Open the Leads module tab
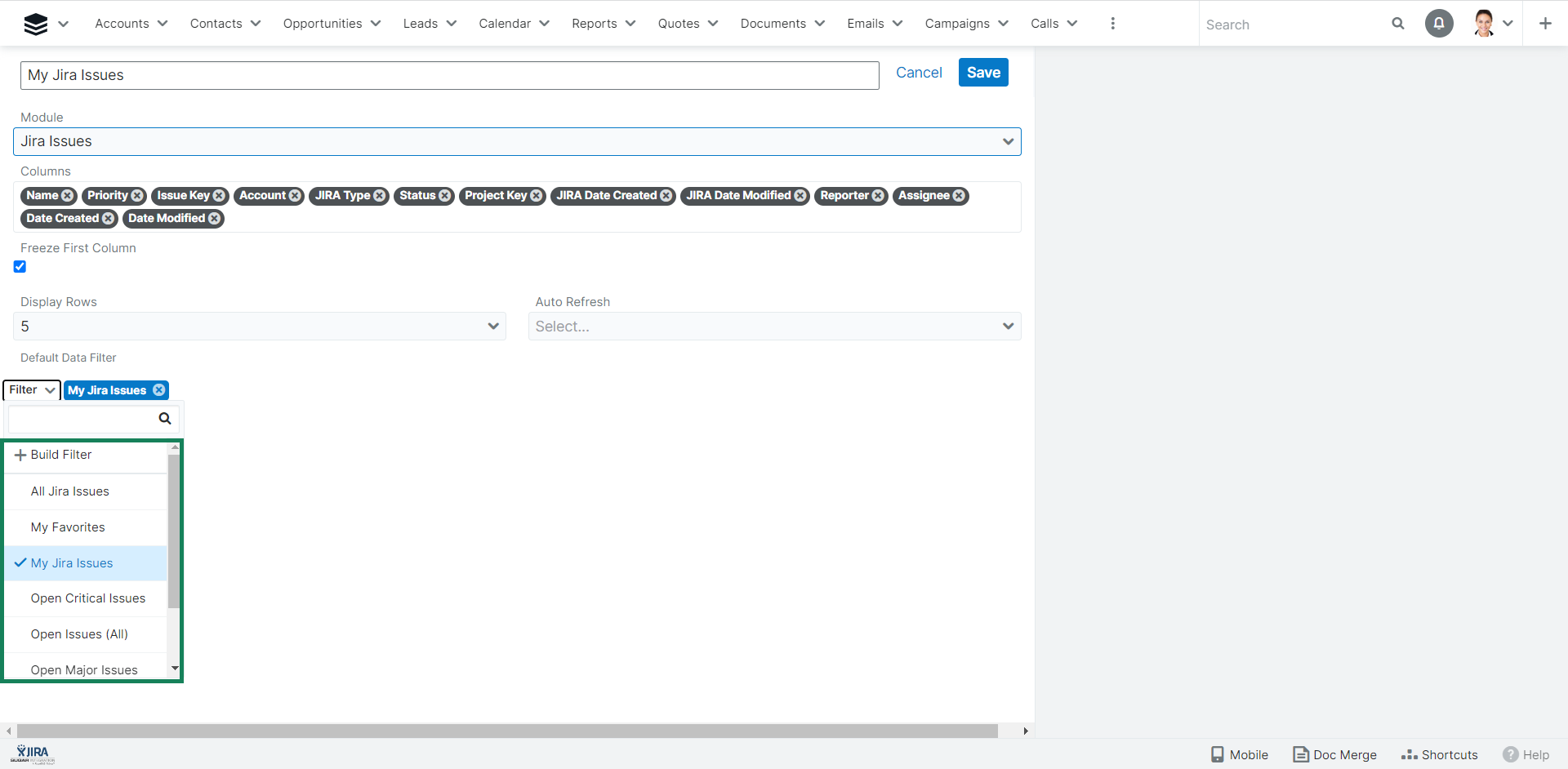 click(x=420, y=24)
